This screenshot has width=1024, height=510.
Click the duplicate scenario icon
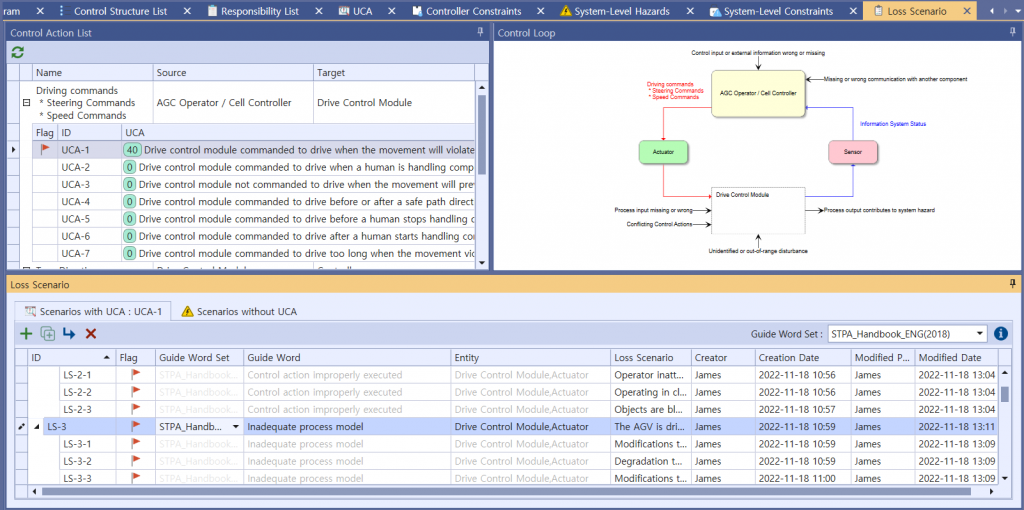[47, 333]
